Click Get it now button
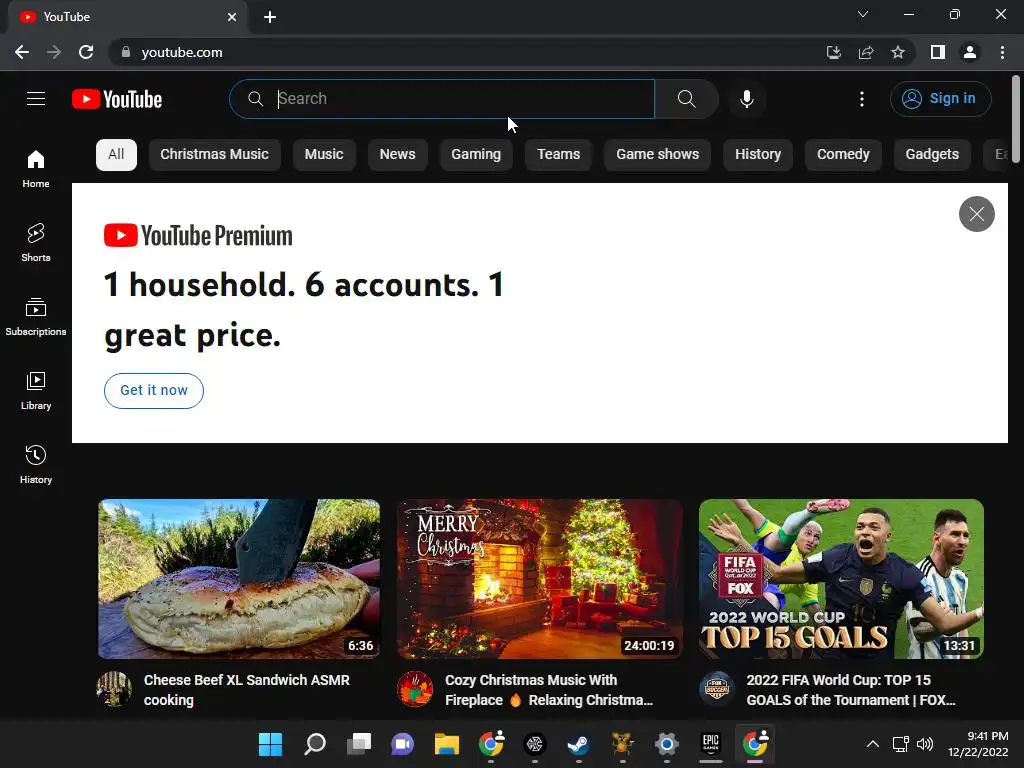 pos(154,391)
